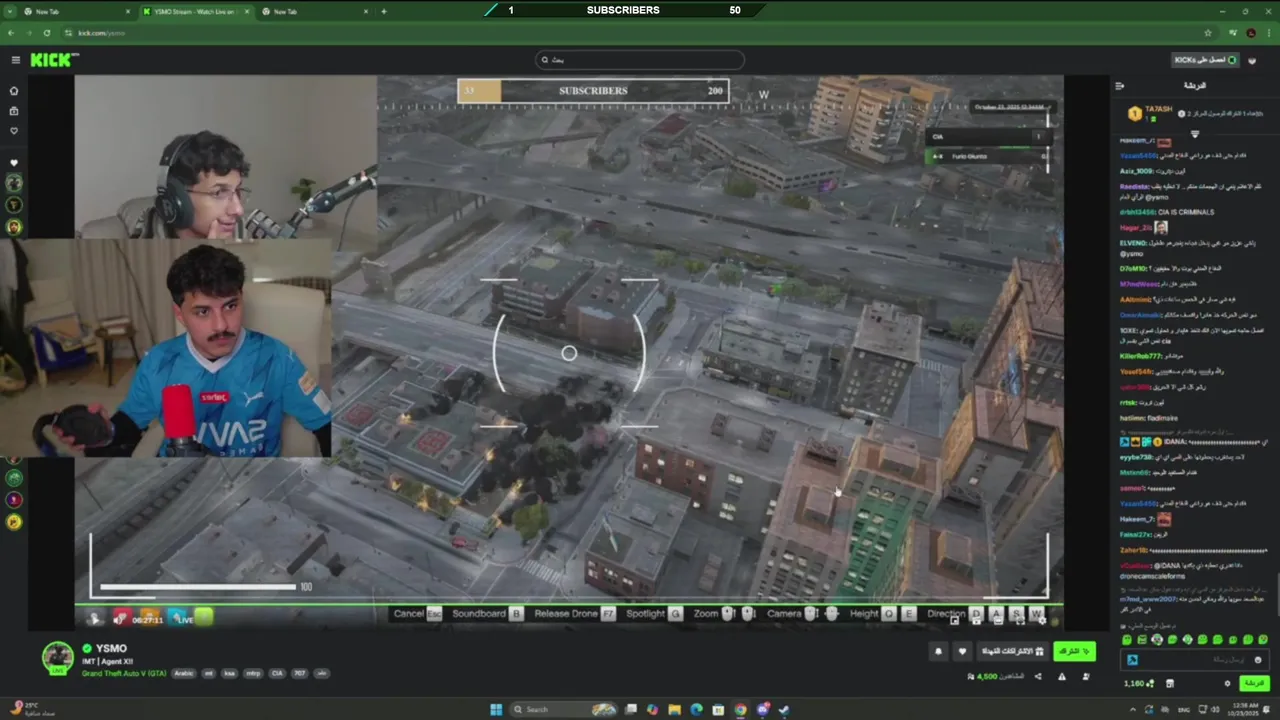Open the Windows Start menu
The width and height of the screenshot is (1280, 720).
point(496,710)
